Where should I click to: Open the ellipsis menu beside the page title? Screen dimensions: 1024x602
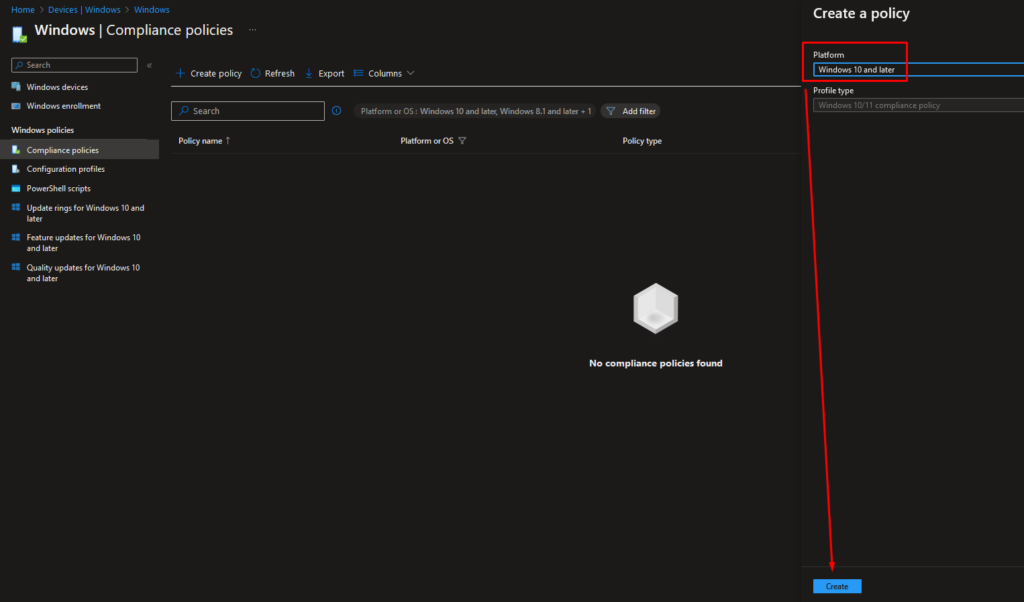point(252,30)
